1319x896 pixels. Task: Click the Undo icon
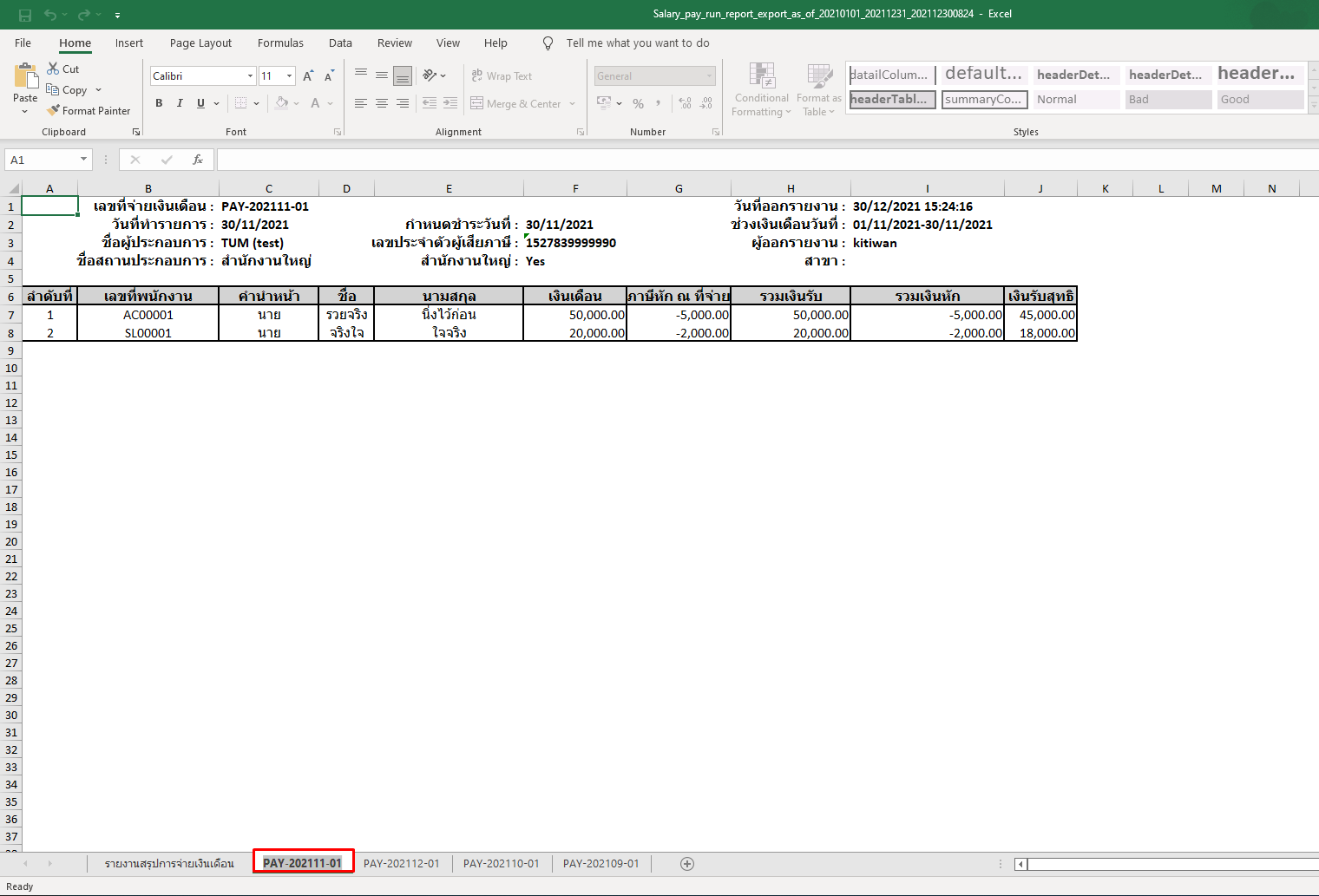click(51, 14)
